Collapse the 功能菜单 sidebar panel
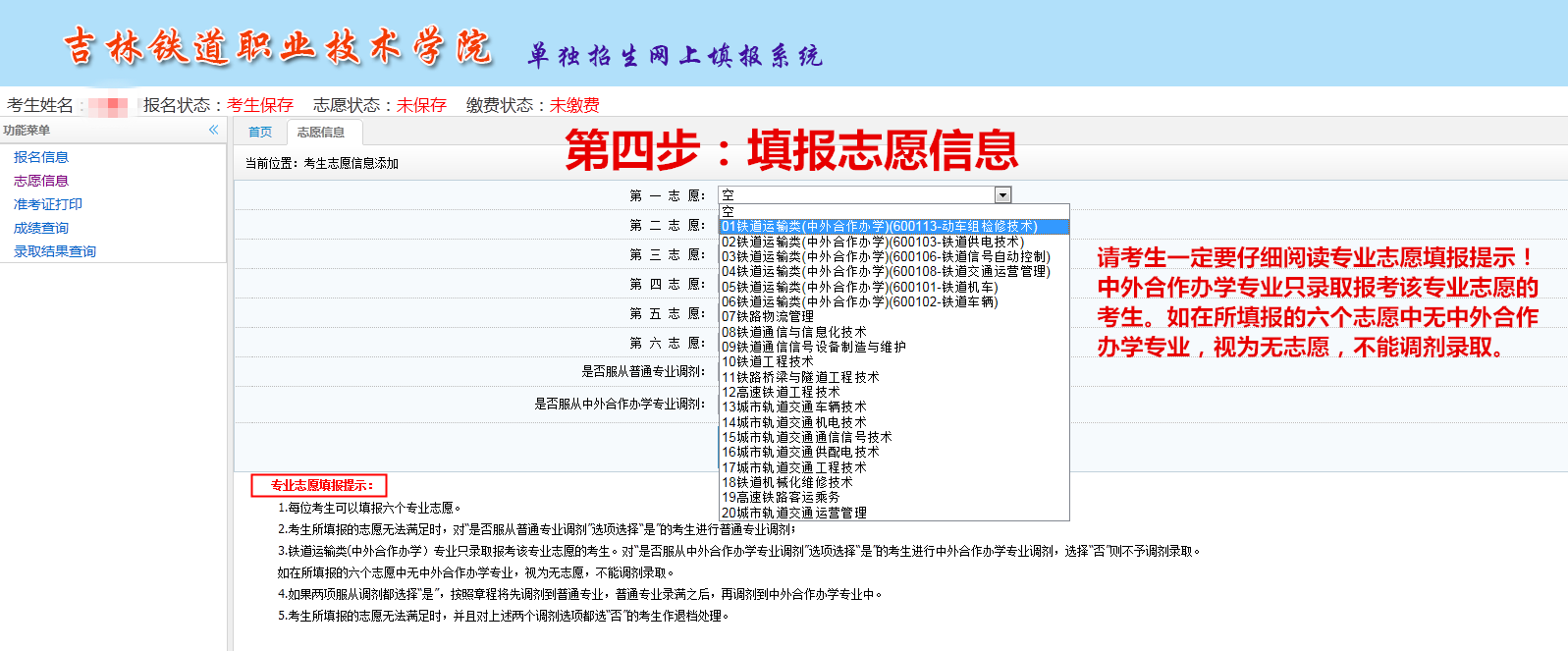 pyautogui.click(x=213, y=130)
